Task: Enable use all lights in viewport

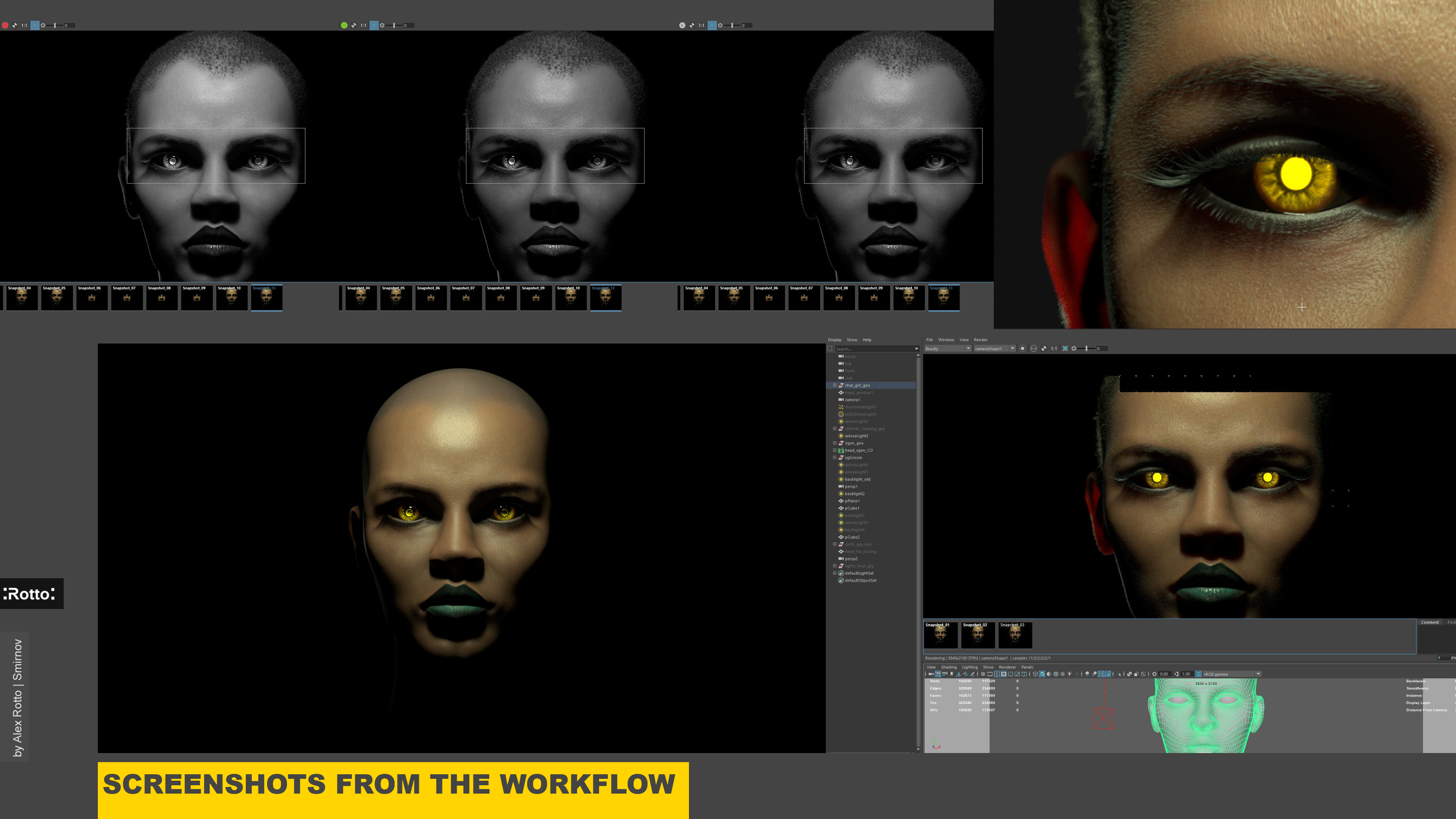Action: tap(1069, 674)
